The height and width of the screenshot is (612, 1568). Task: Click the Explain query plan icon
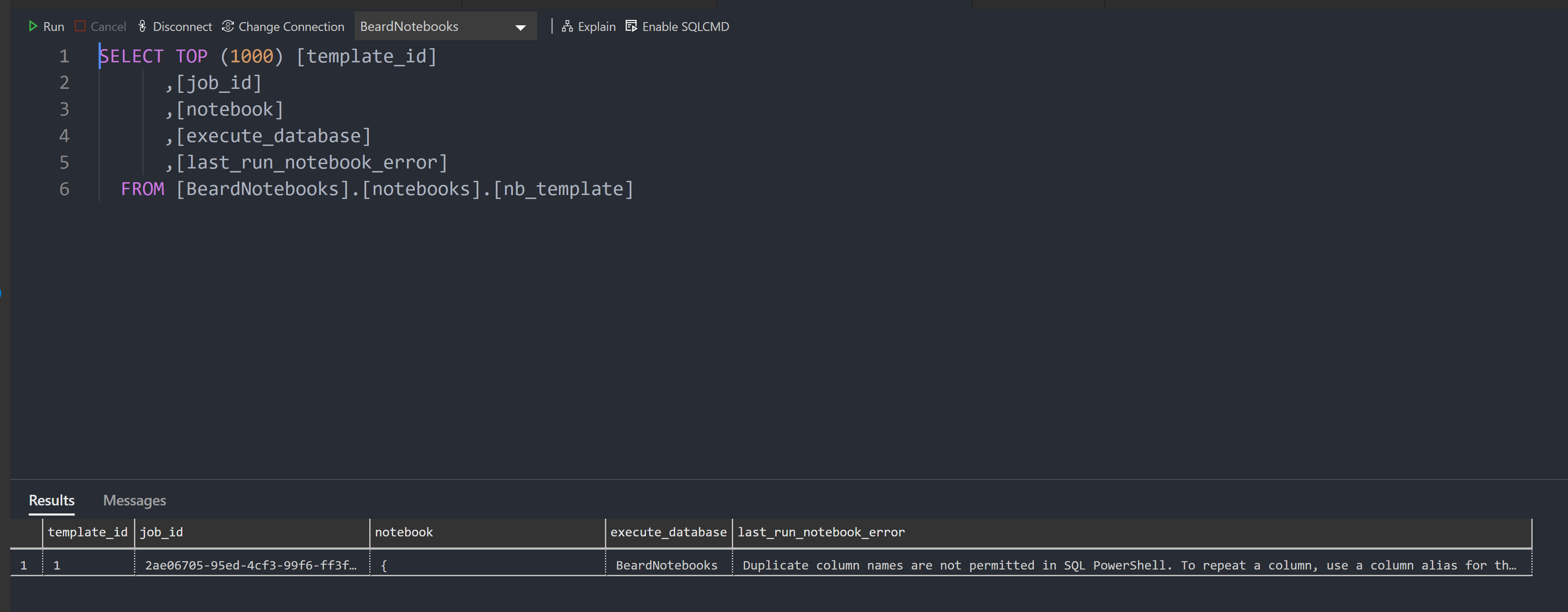pos(567,26)
